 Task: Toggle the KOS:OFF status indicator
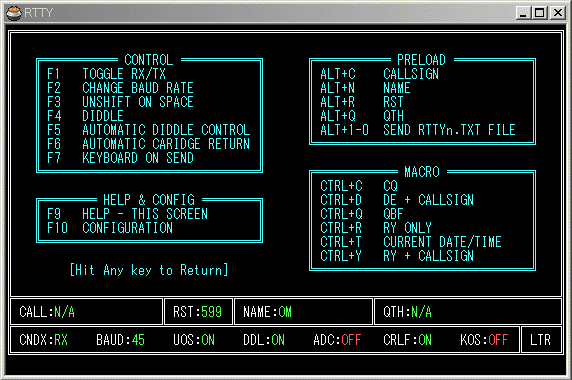tap(484, 340)
